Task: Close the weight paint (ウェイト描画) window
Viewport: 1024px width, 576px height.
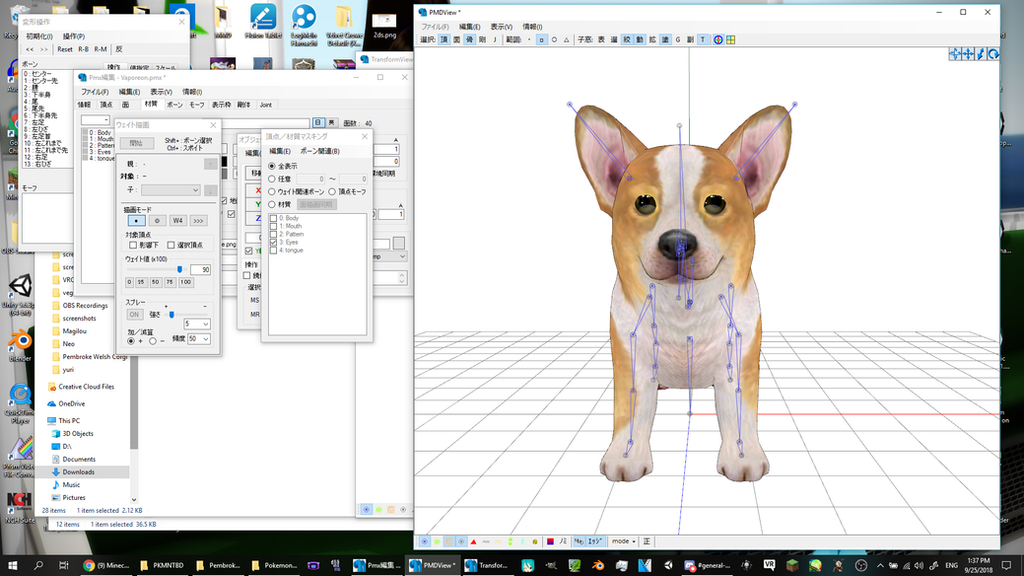Action: 213,125
